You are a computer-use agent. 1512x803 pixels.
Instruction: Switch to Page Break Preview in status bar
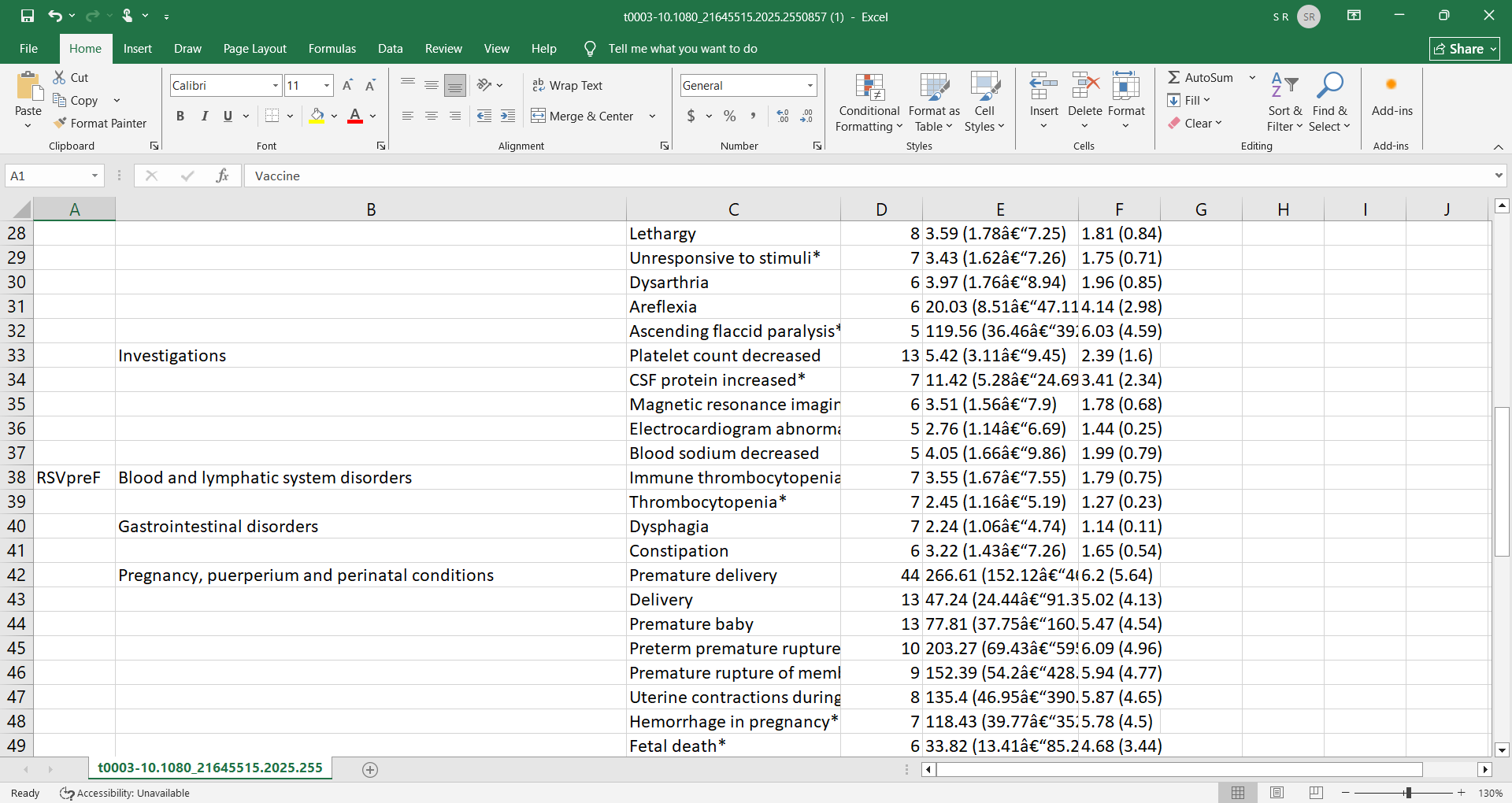click(1316, 793)
